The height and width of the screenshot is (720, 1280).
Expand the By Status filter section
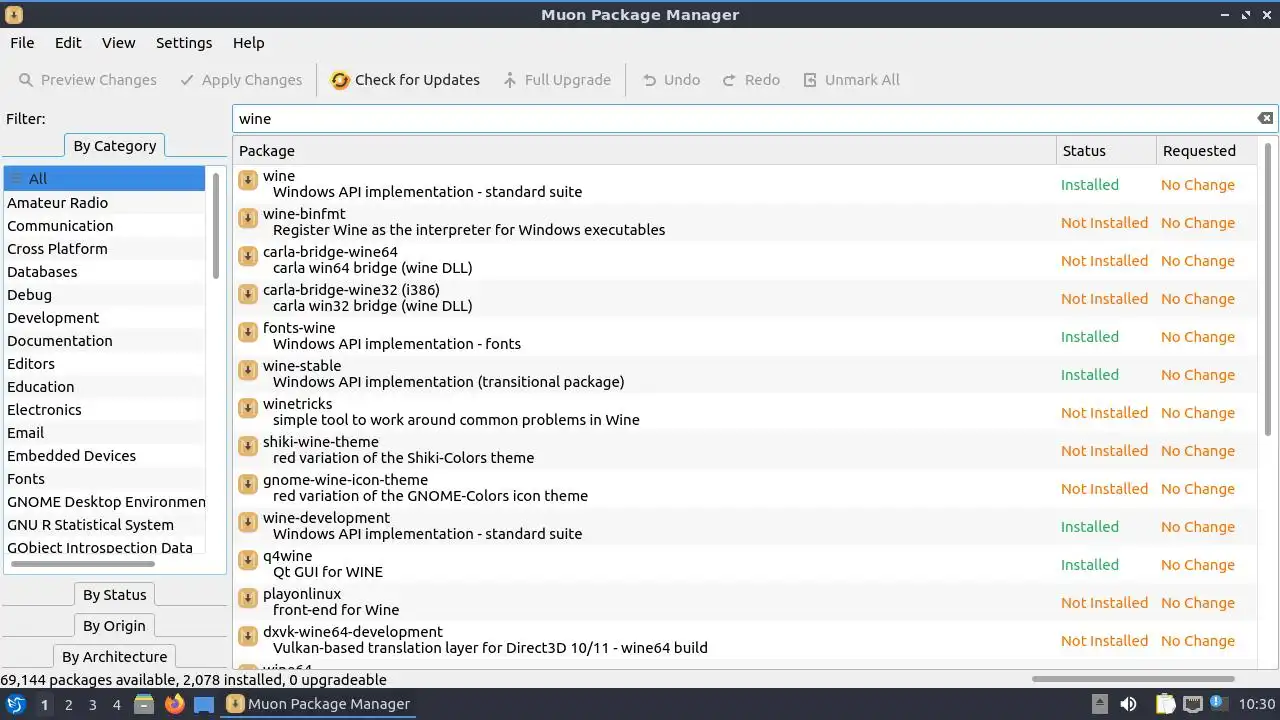click(x=115, y=595)
